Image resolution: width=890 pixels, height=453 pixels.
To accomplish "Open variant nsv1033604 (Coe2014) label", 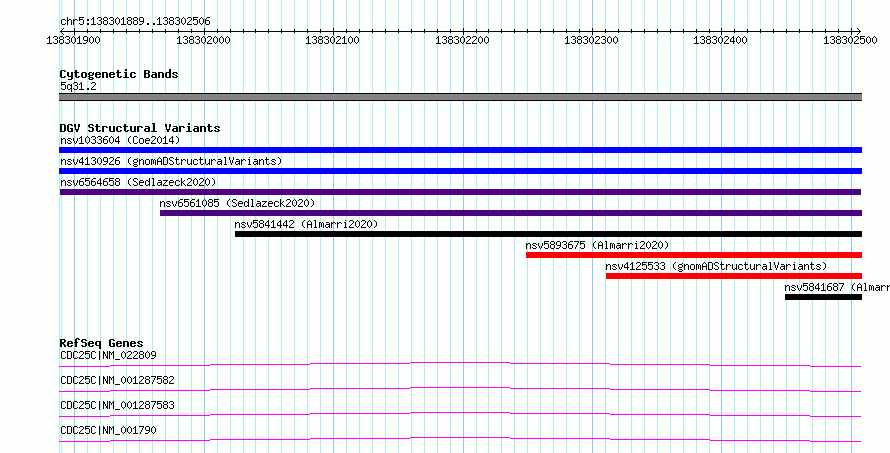I will 120,140.
